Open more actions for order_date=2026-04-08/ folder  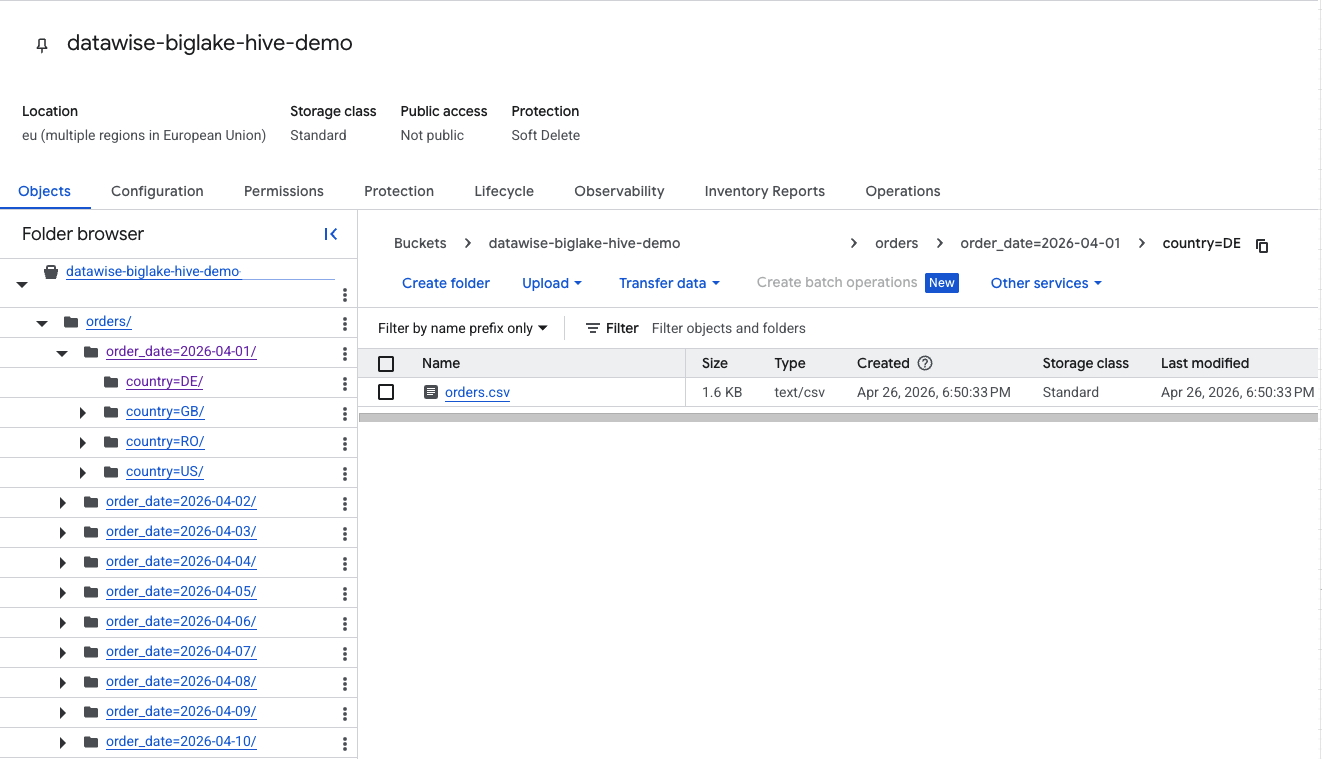[345, 684]
